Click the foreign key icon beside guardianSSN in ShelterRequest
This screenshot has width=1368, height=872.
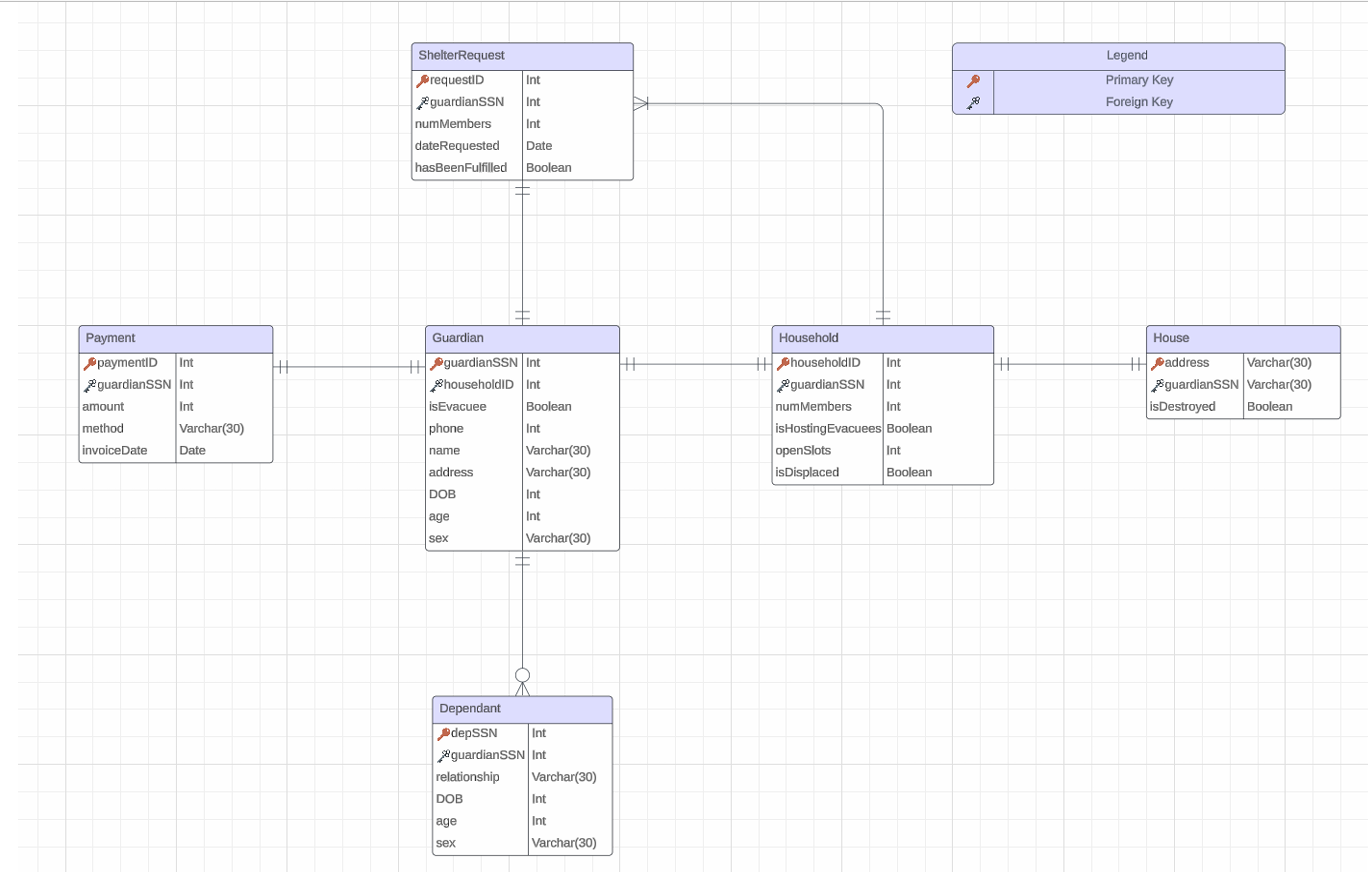[x=424, y=101]
